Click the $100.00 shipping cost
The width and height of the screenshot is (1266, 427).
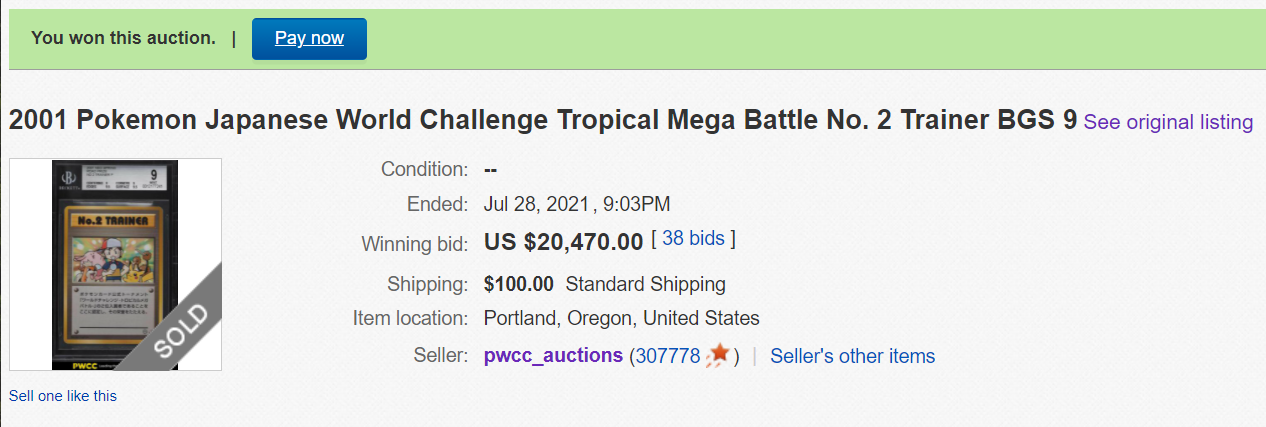pos(519,284)
